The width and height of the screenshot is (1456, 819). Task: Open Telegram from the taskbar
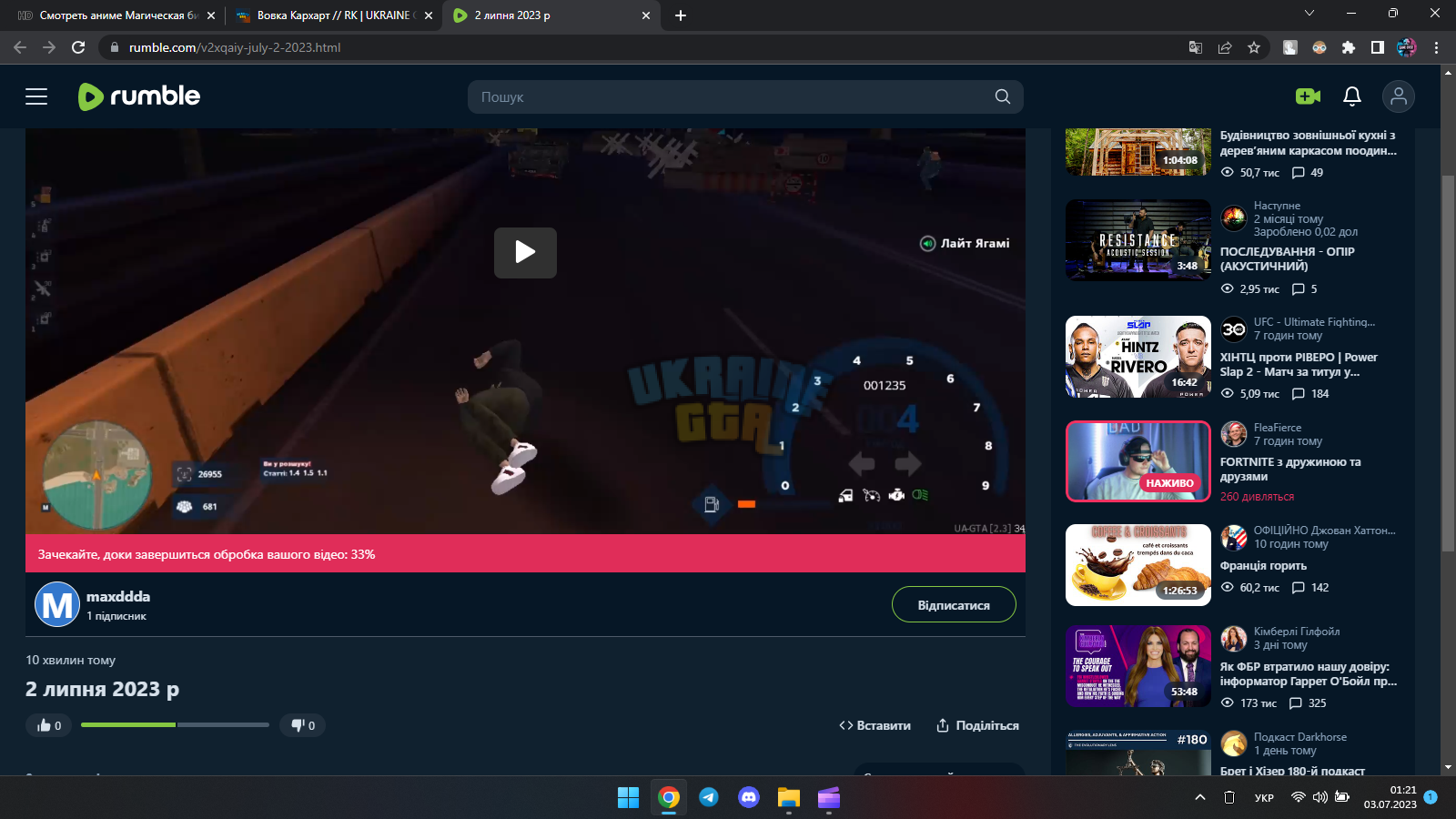709,798
